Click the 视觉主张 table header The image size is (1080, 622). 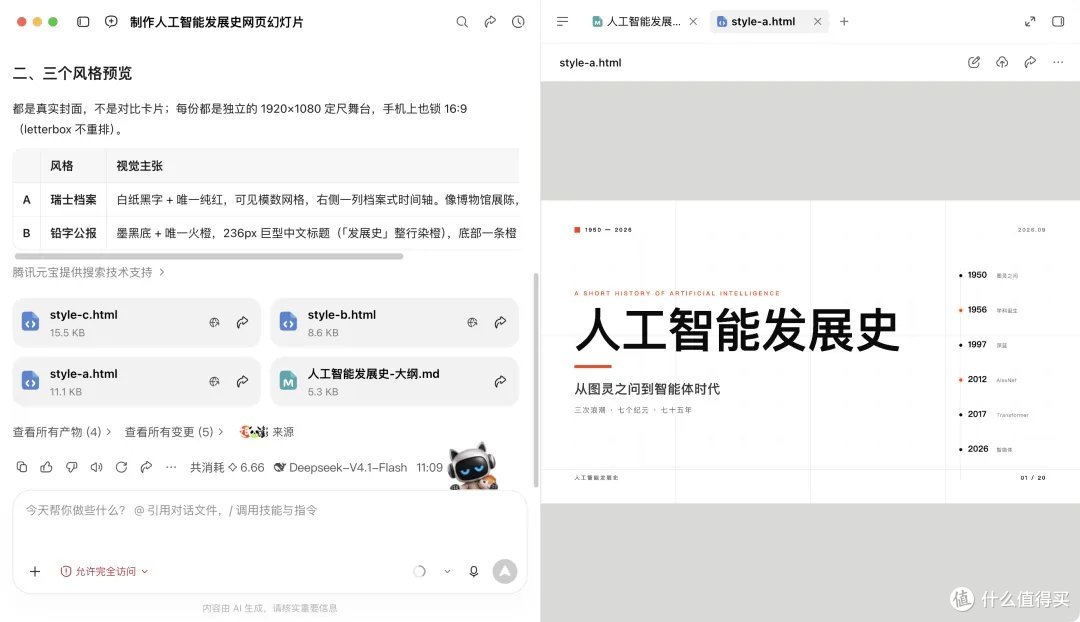(140, 166)
